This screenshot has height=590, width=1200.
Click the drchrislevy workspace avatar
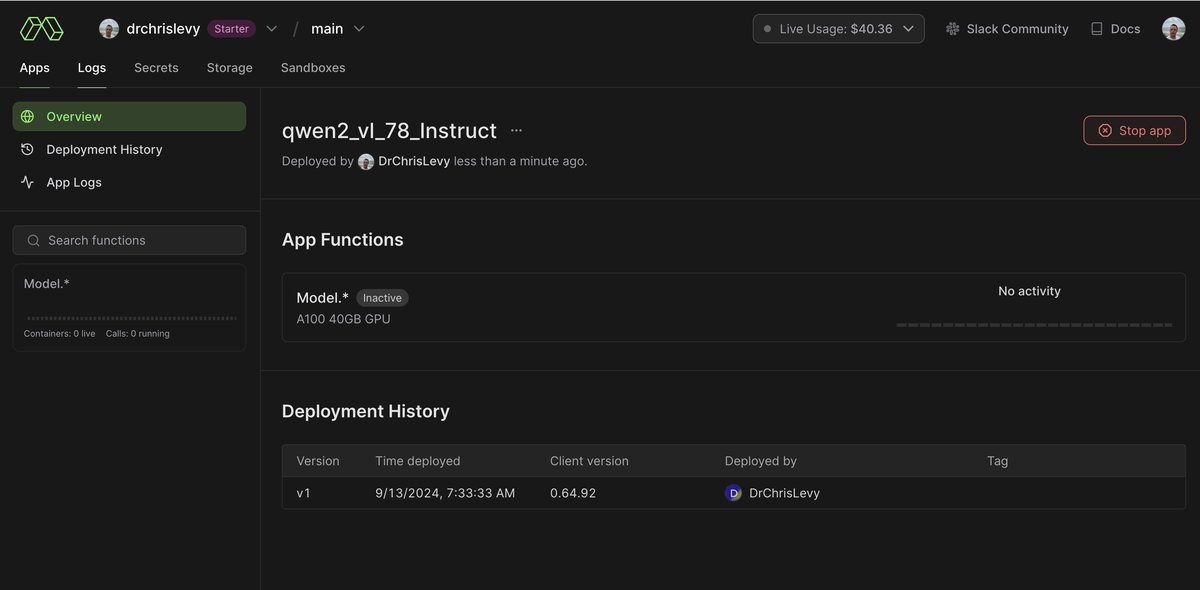point(109,29)
